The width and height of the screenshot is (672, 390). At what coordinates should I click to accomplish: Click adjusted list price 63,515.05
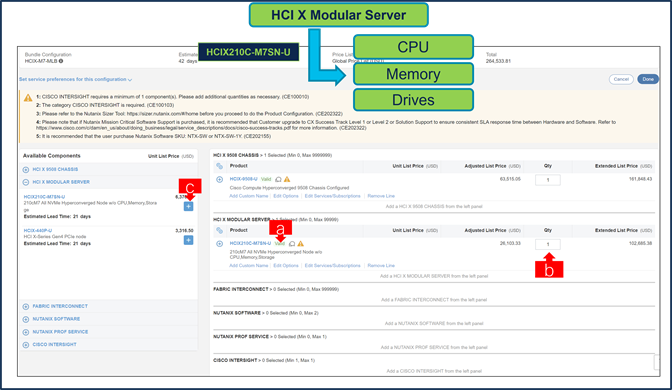coord(510,179)
